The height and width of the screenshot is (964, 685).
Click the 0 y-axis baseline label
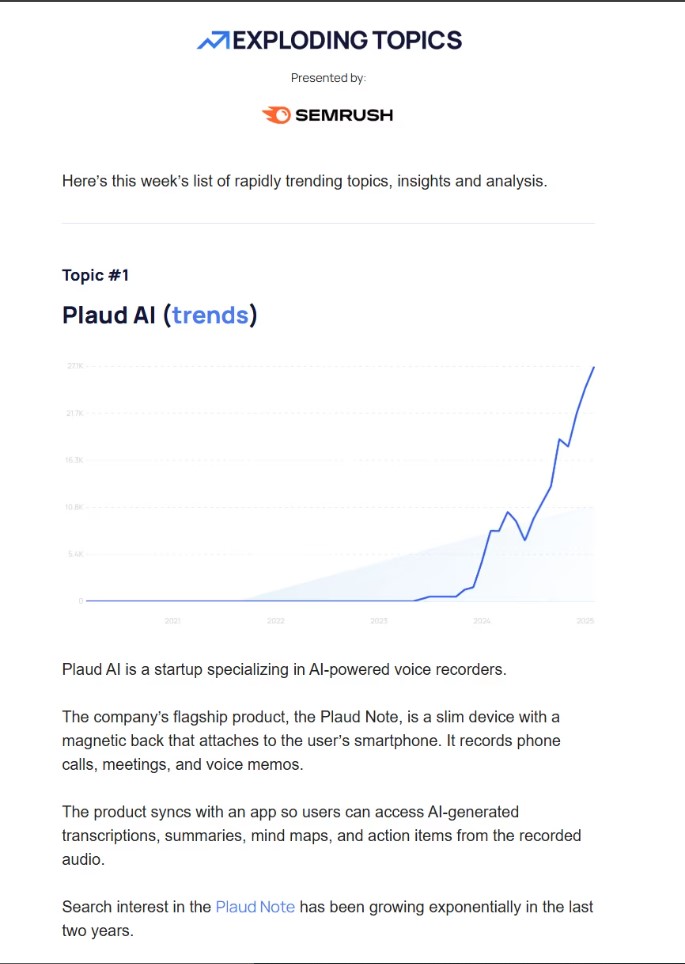[x=81, y=601]
